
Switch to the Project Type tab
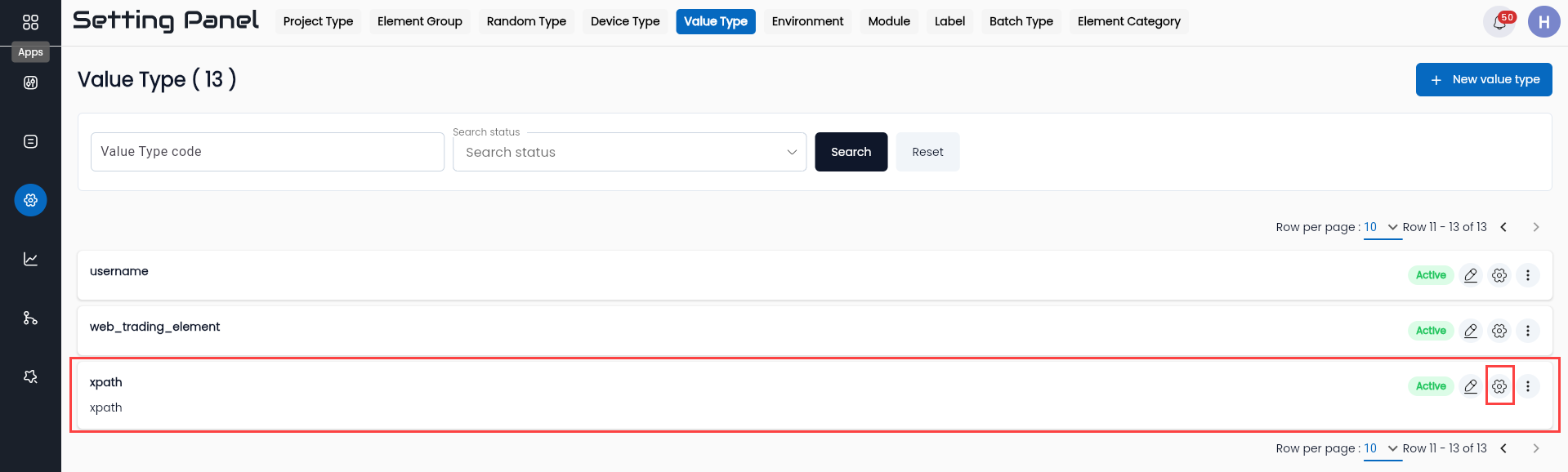[x=318, y=21]
